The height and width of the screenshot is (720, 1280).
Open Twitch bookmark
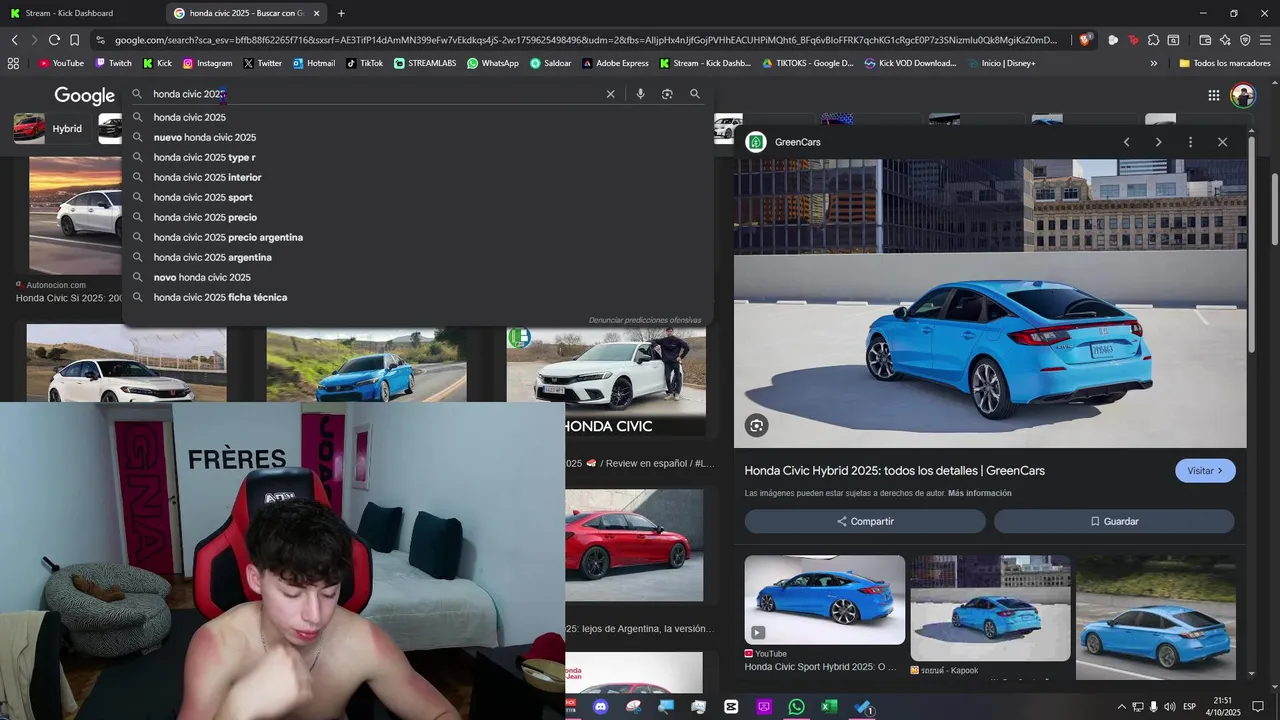click(x=113, y=63)
